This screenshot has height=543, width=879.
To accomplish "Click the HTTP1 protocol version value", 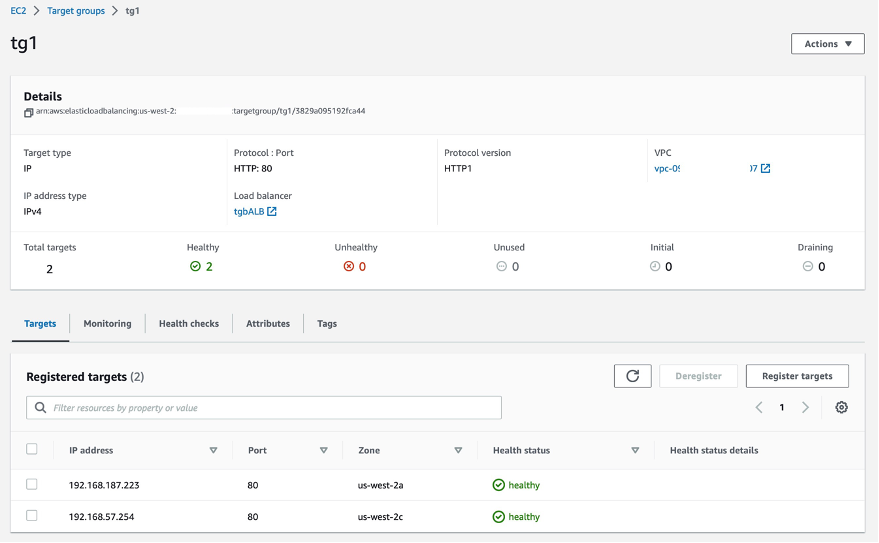I will [x=458, y=168].
